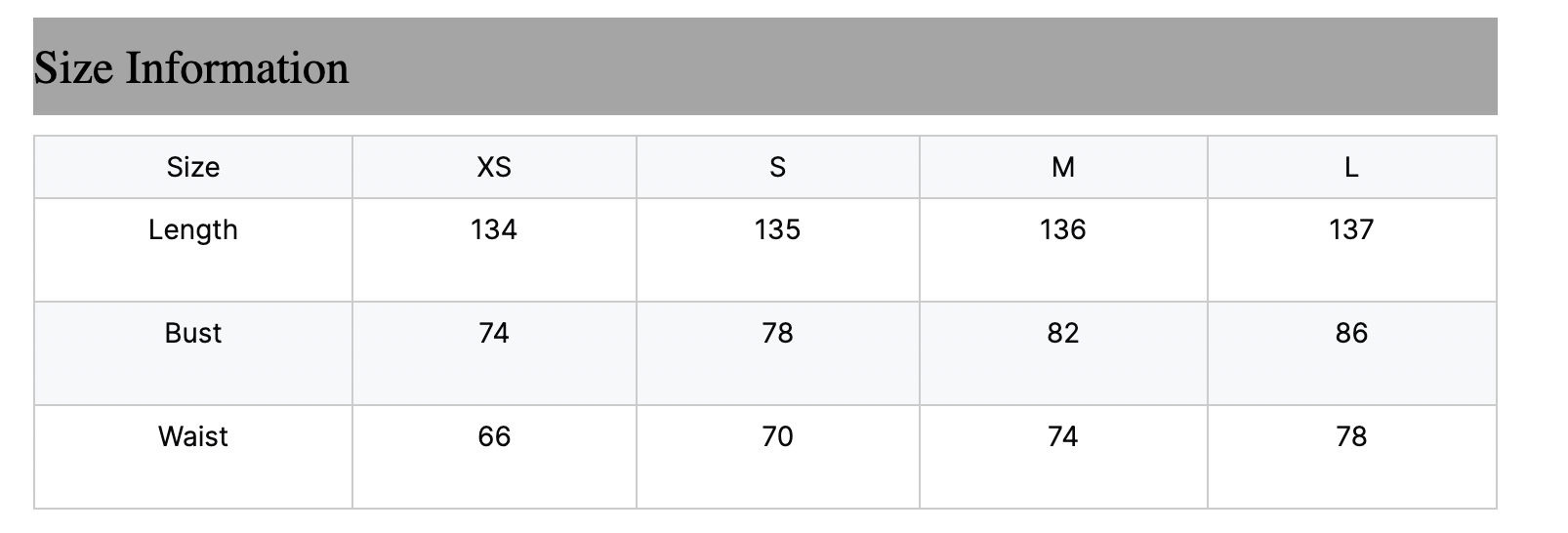Viewport: 1568px width, 533px height.
Task: Click the XS bust value 74
Action: pos(494,333)
